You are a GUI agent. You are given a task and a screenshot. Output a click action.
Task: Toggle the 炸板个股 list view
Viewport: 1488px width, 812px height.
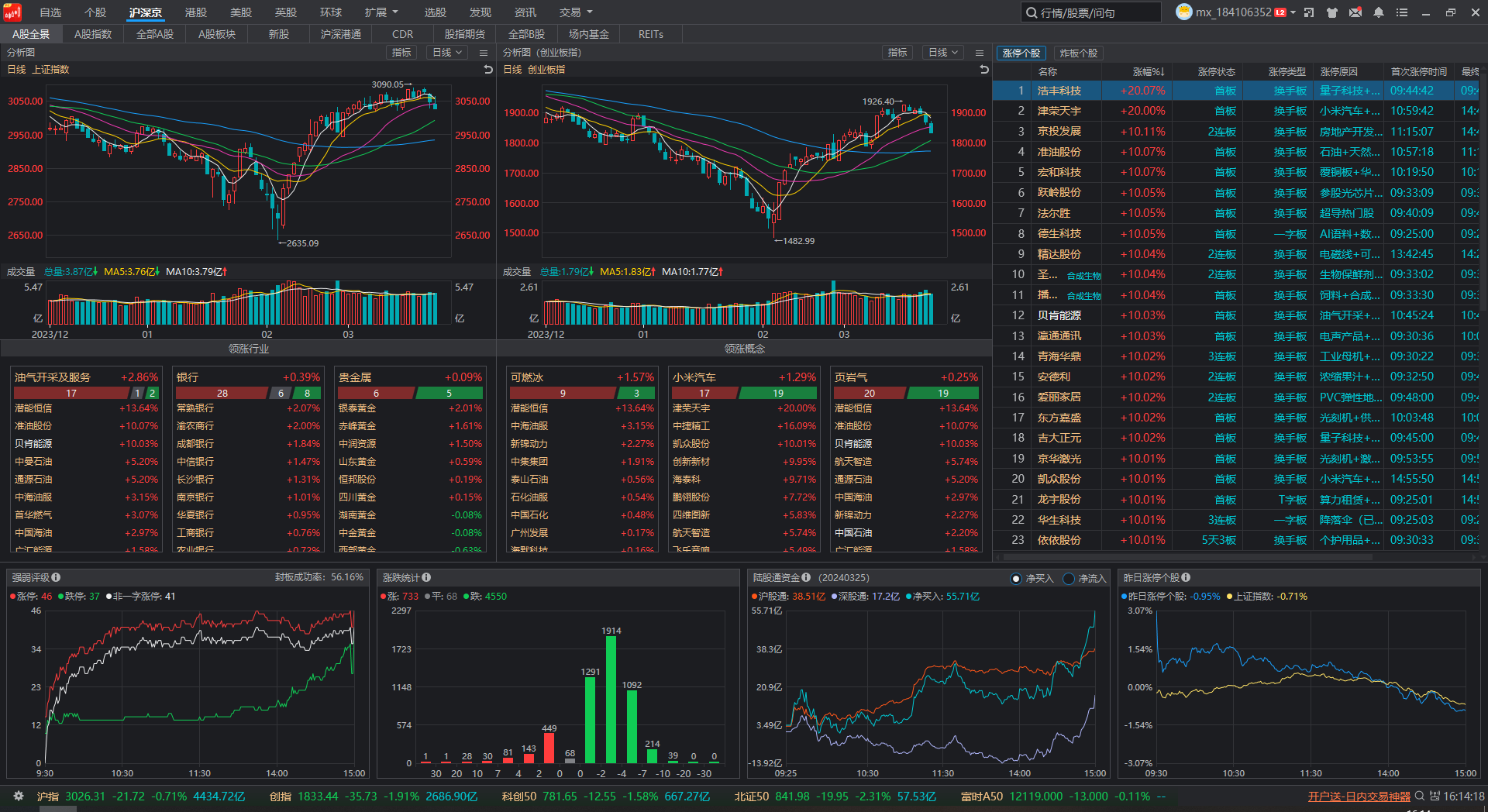[1078, 53]
